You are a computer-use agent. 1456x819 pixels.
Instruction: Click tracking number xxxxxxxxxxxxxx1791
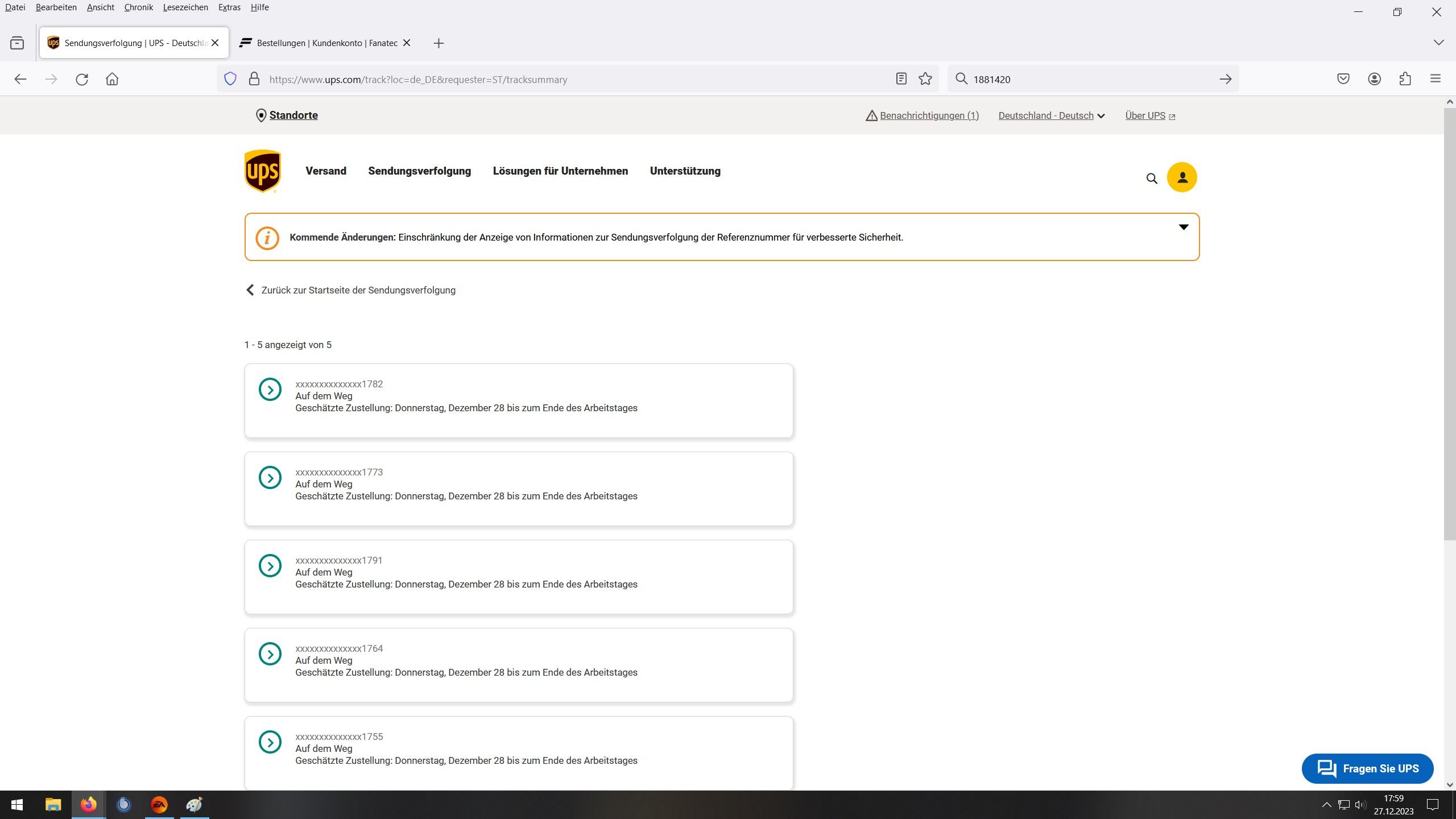point(339,560)
